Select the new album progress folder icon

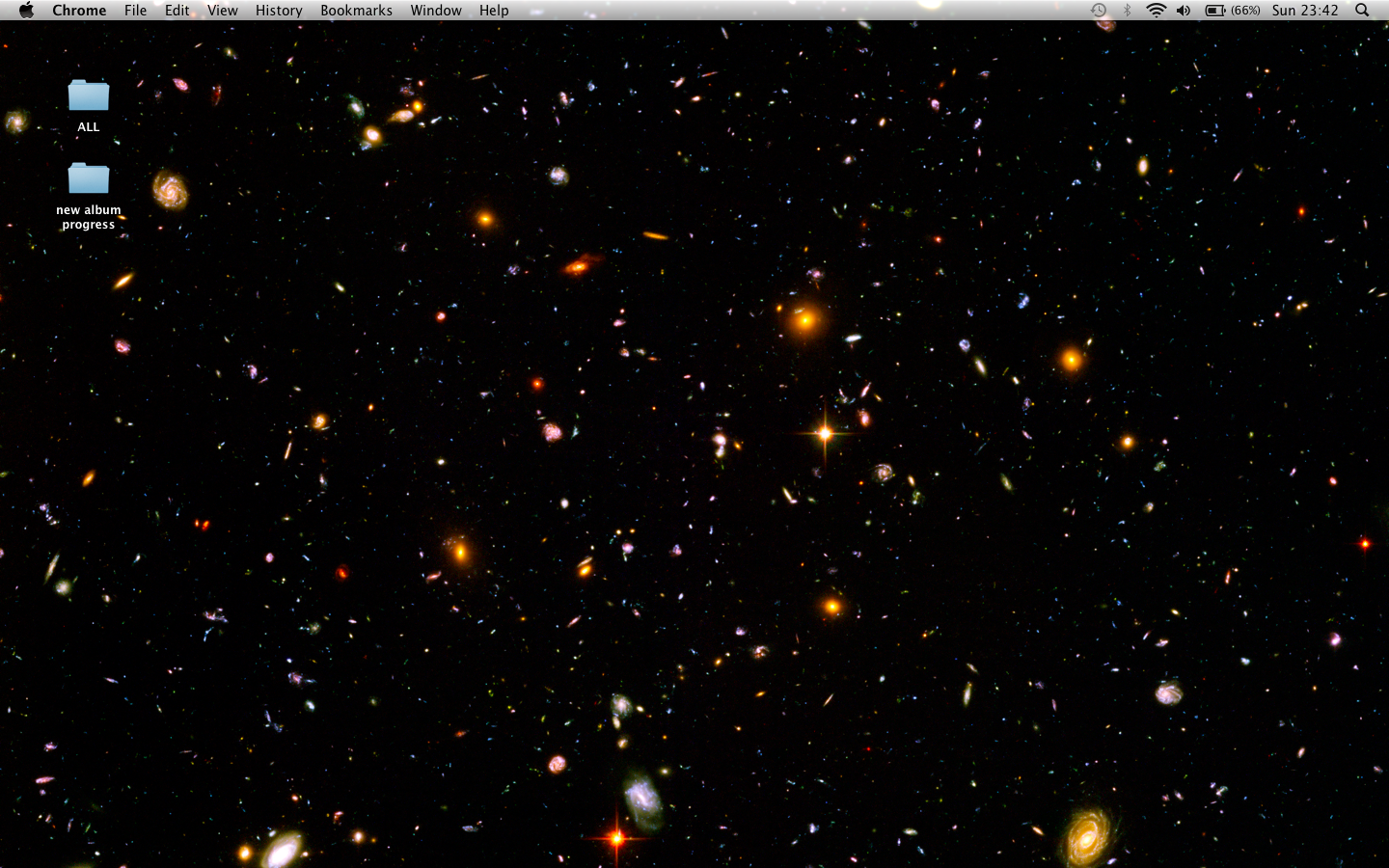(89, 178)
